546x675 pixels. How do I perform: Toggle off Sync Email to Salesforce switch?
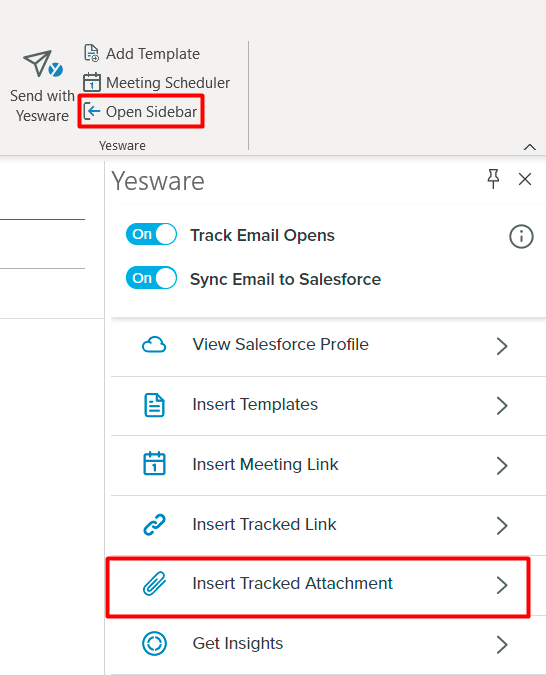(x=152, y=278)
